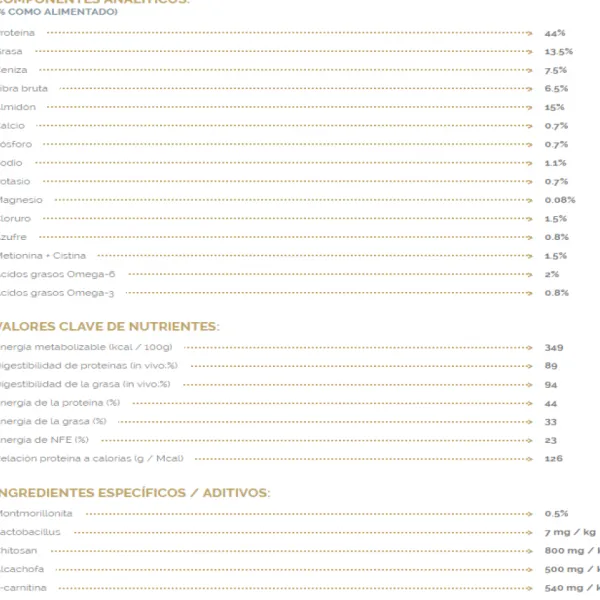Viewport: 600px width, 600px height.
Task: Select the Grasa 13.5% value
Action: tap(559, 52)
